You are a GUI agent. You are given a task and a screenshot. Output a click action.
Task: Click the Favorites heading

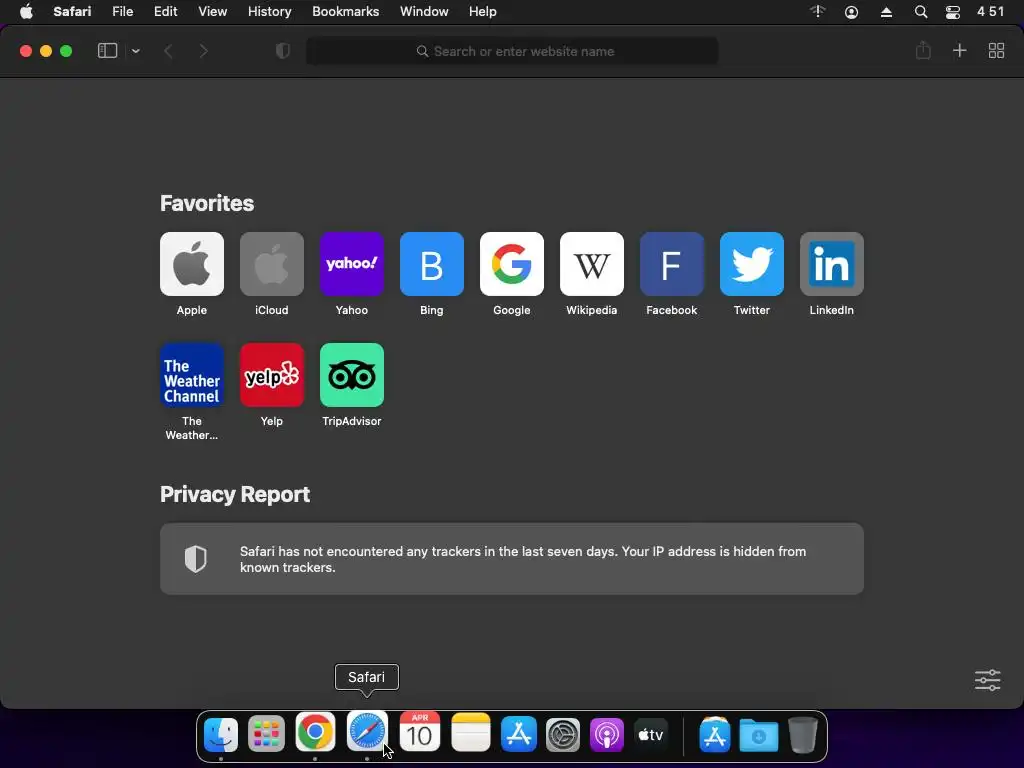tap(207, 203)
